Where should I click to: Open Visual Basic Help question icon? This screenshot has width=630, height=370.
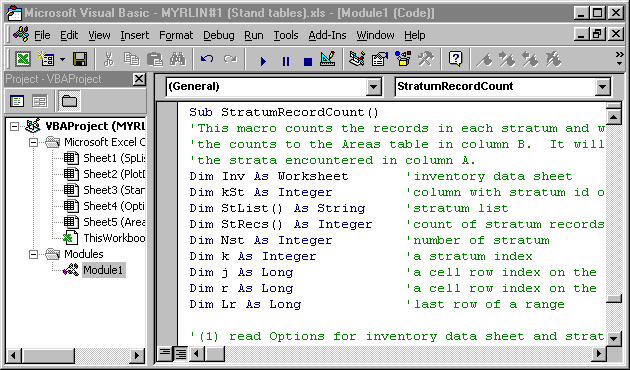[x=455, y=60]
